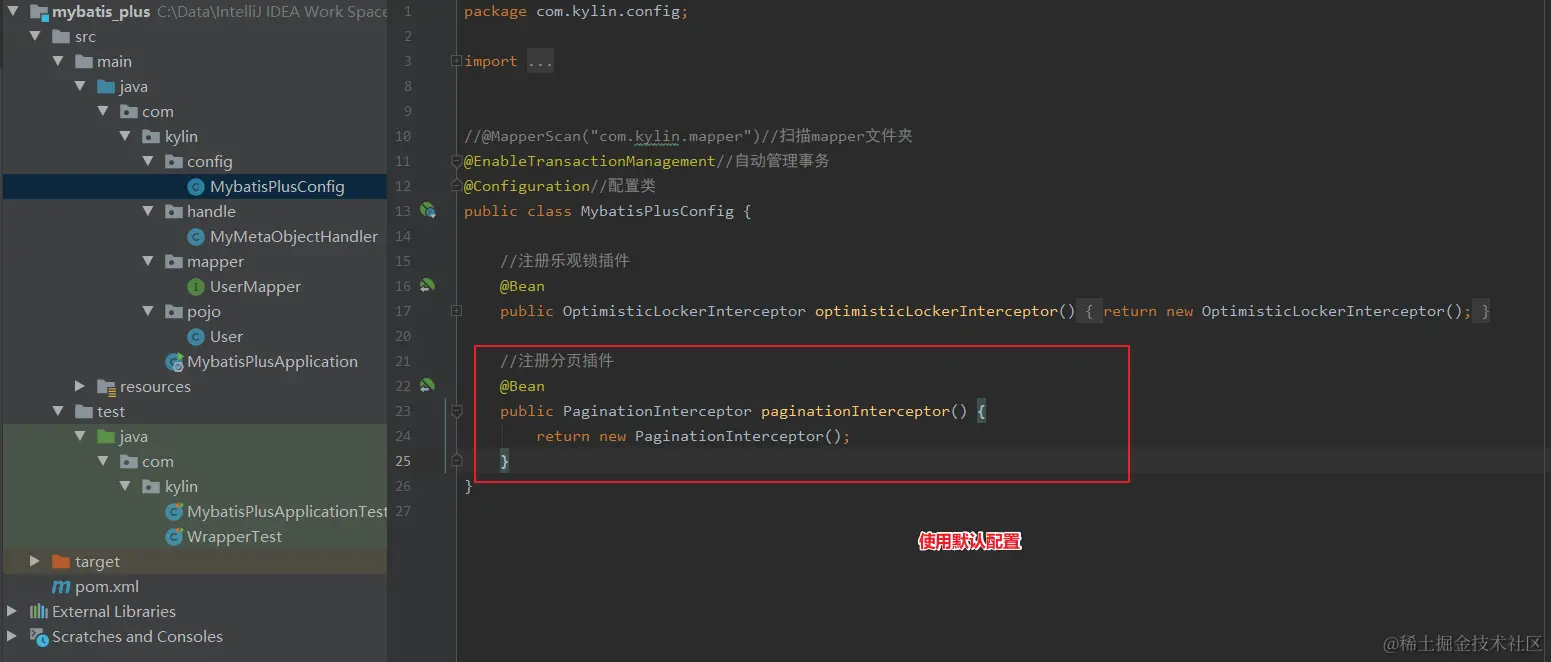Collapse the src folder arrow
The image size is (1551, 662).
(36, 37)
